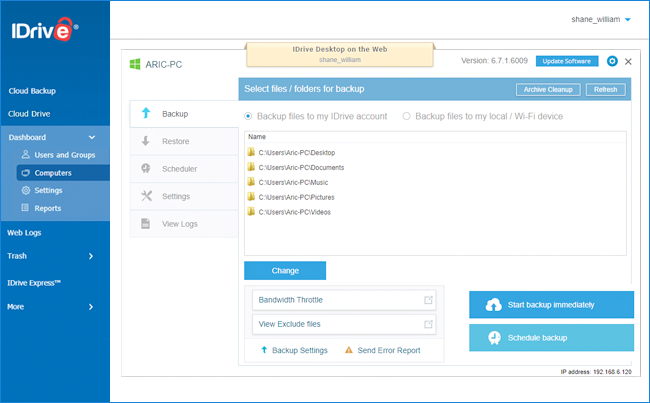Select C:\Users\Aric-PC\Documents path text

pos(301,168)
